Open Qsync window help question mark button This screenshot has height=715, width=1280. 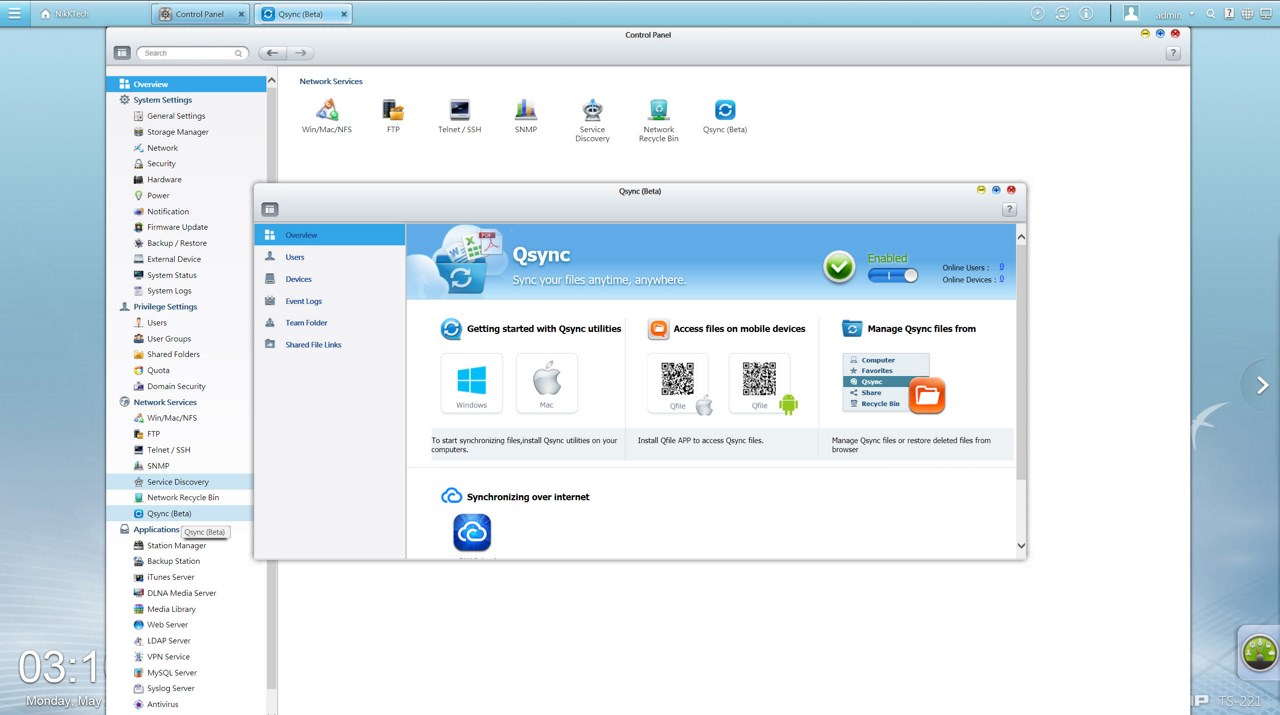pos(1009,210)
